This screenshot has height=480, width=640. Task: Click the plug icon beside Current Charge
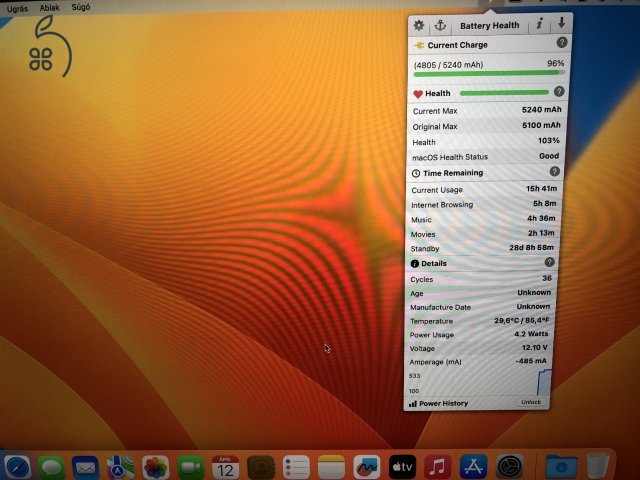[x=419, y=45]
